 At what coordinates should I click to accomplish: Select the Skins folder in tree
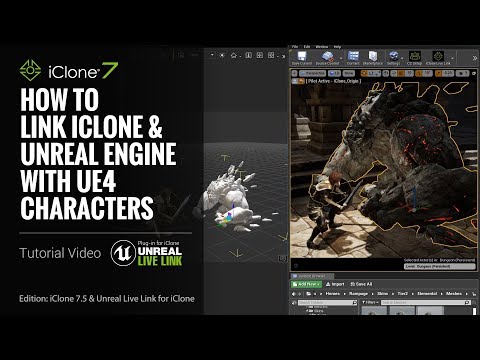tap(316, 311)
